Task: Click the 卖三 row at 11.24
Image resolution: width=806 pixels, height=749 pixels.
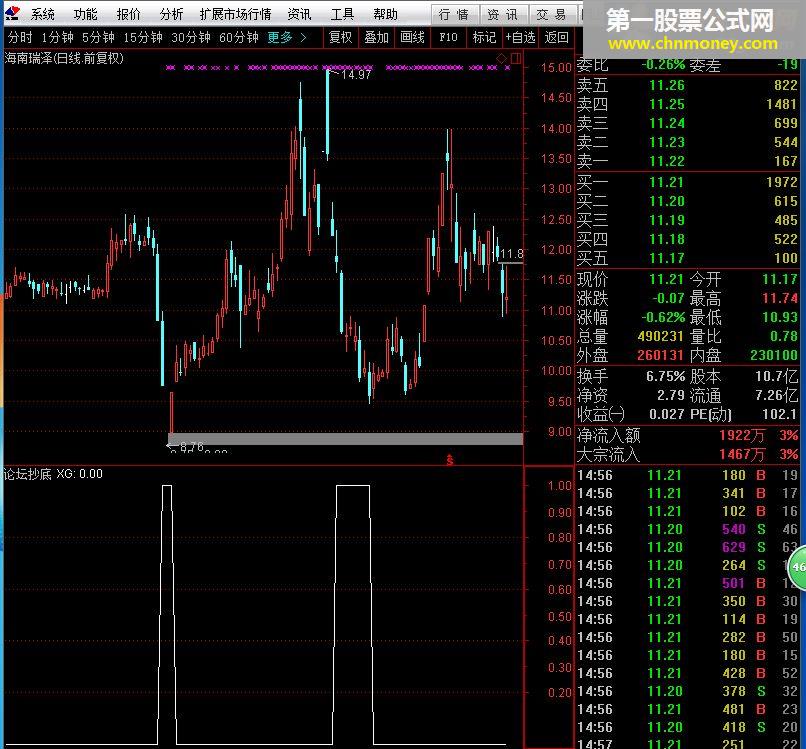Action: coord(687,123)
